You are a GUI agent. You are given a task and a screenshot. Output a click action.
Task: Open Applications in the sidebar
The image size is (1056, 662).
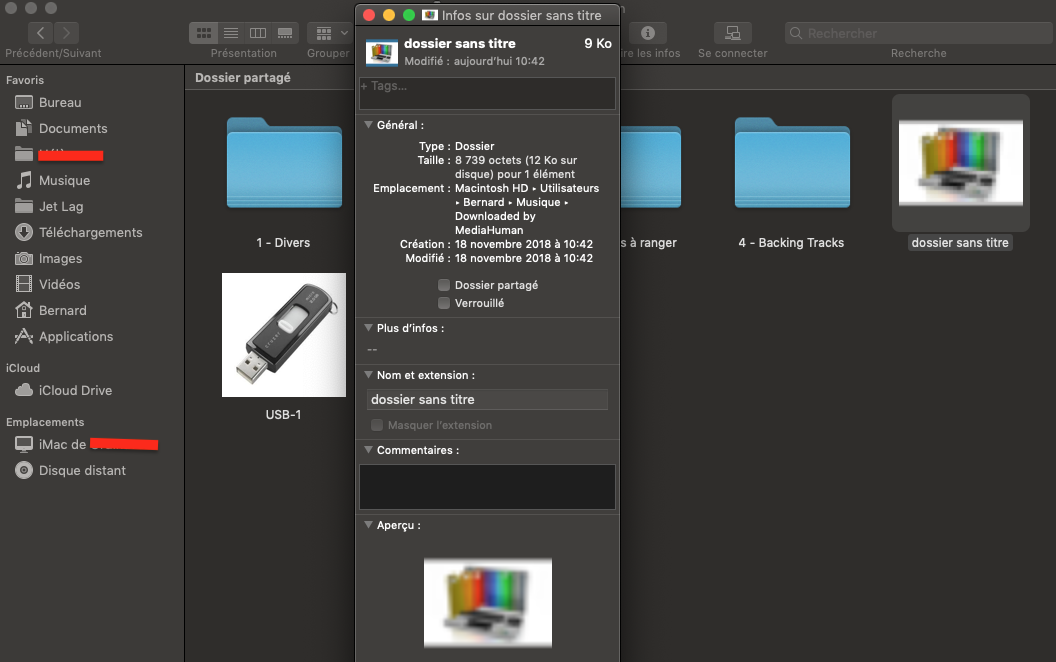click(x=64, y=337)
